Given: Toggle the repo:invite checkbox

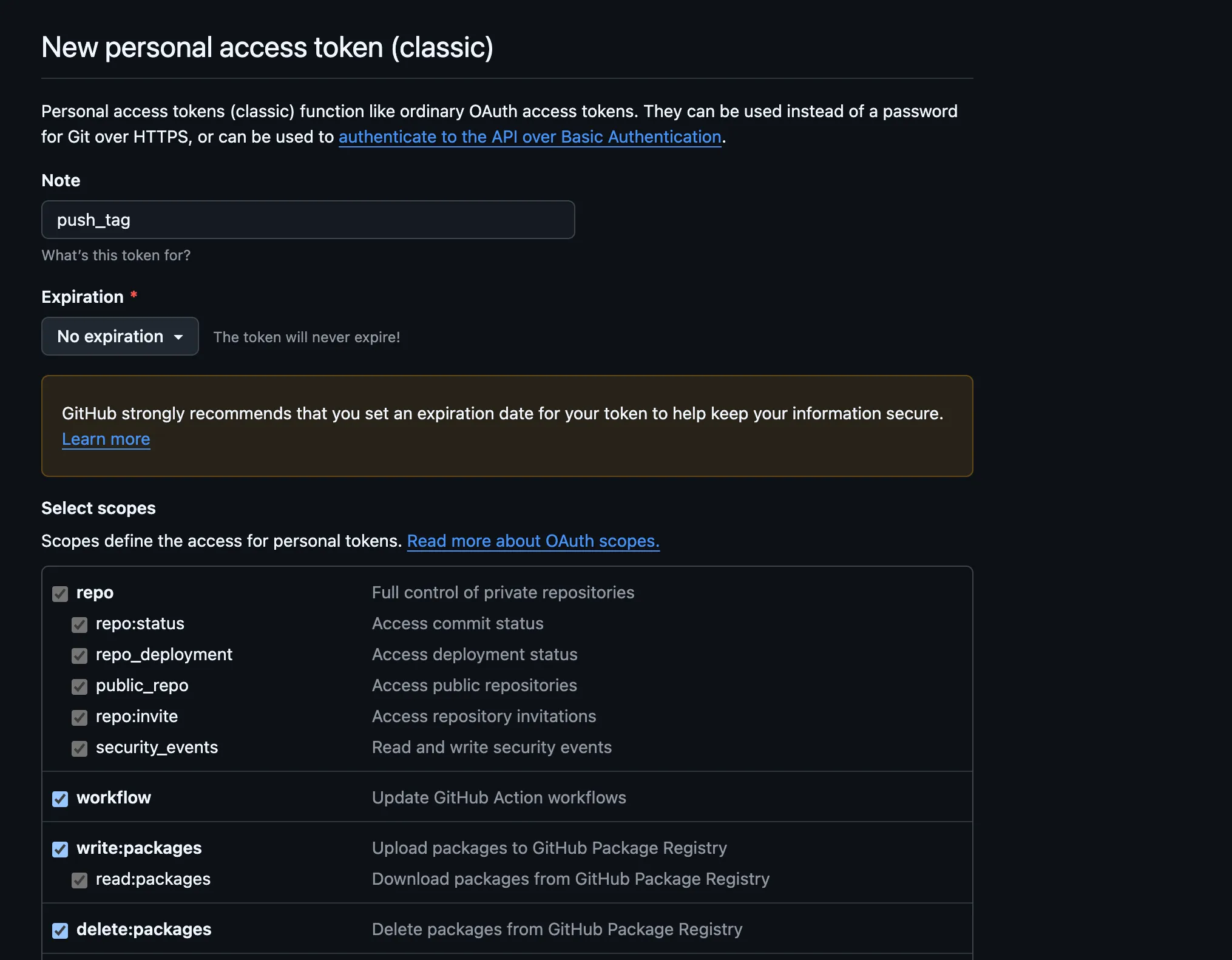Looking at the screenshot, I should (80, 717).
